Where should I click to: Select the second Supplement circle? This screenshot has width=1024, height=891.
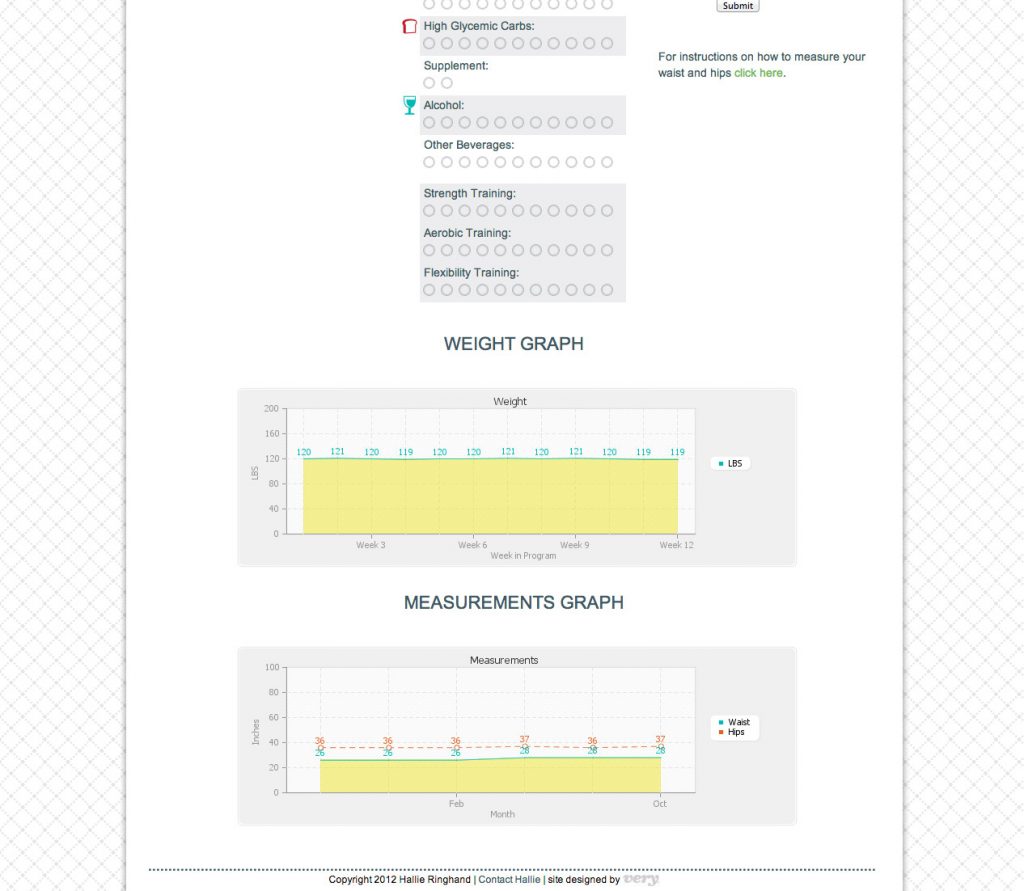pos(447,83)
